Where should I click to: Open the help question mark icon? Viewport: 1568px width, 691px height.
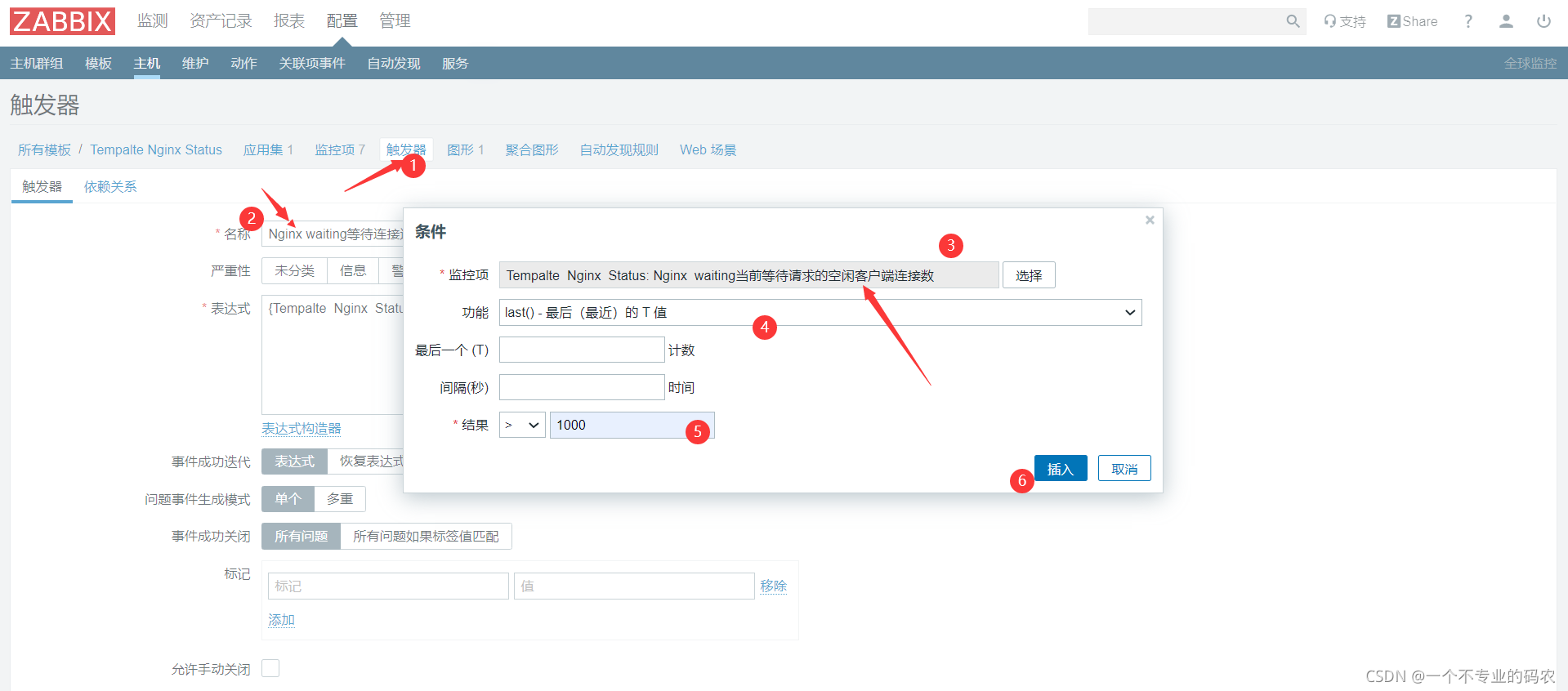tap(1468, 21)
